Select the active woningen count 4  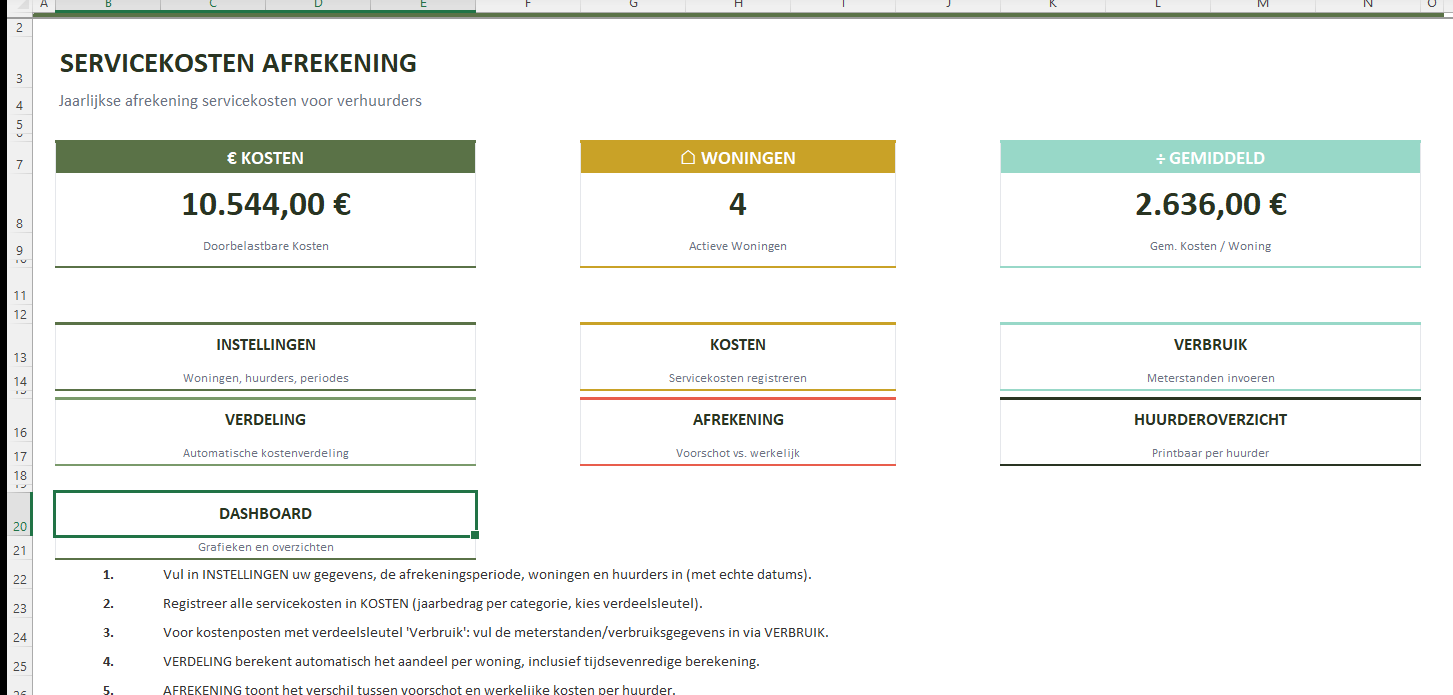737,204
